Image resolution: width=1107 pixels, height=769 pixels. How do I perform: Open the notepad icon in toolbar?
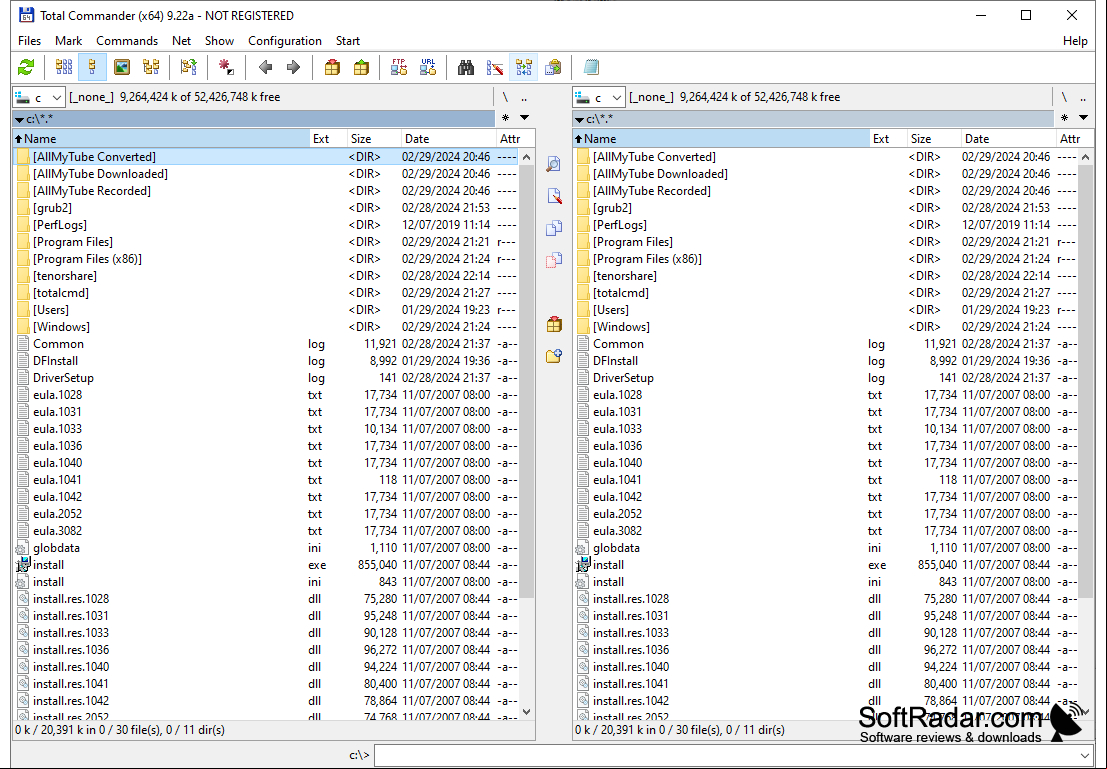pyautogui.click(x=591, y=67)
